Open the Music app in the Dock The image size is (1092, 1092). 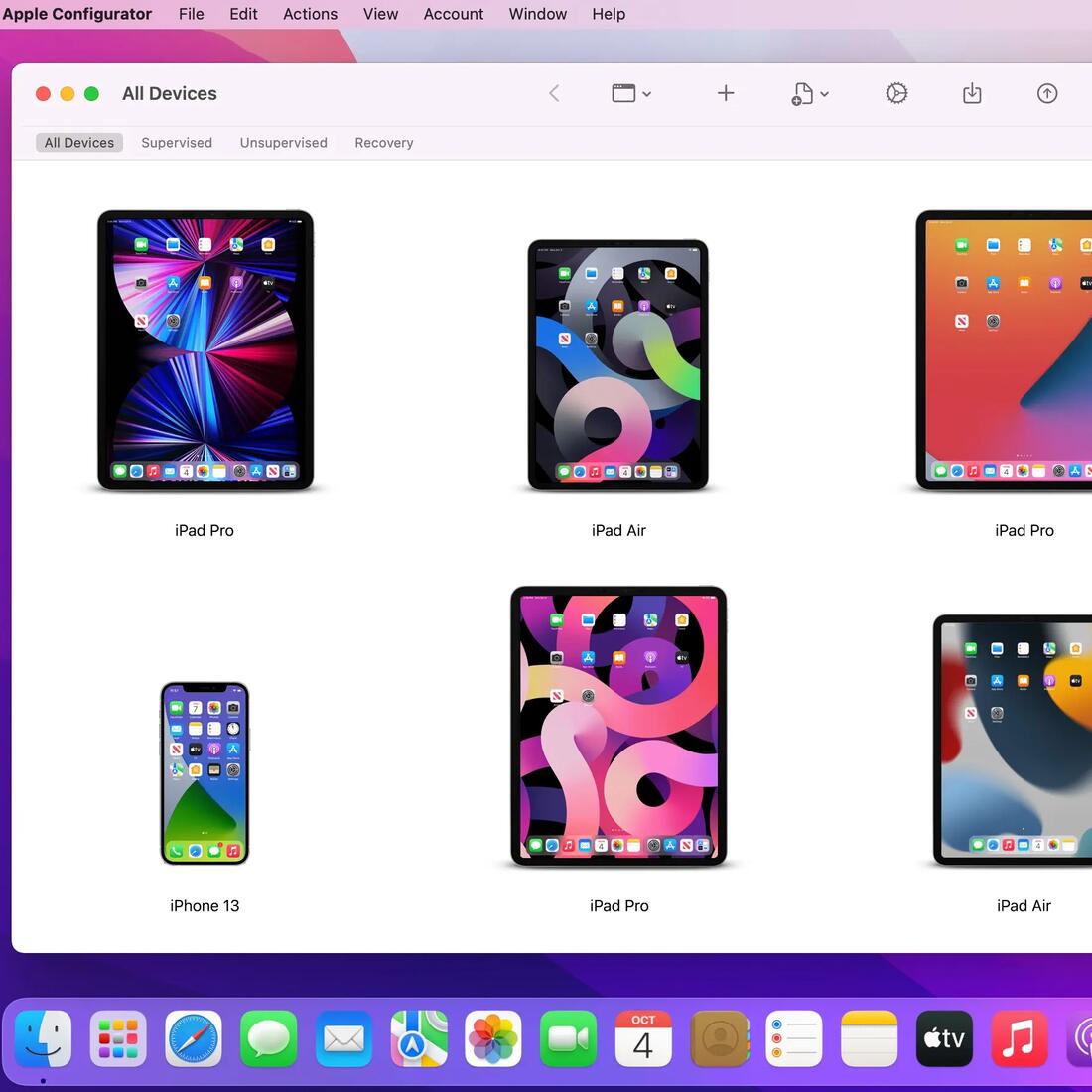click(x=1019, y=1038)
